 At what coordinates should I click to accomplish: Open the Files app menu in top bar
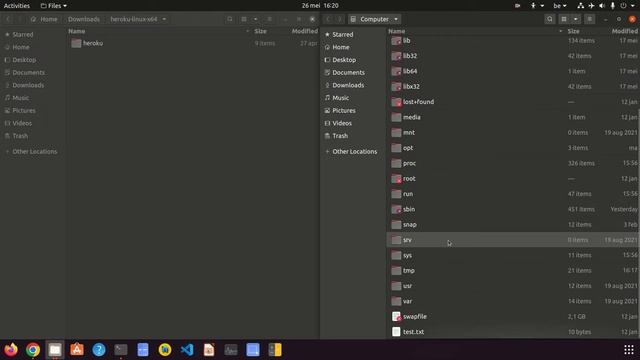pos(53,6)
